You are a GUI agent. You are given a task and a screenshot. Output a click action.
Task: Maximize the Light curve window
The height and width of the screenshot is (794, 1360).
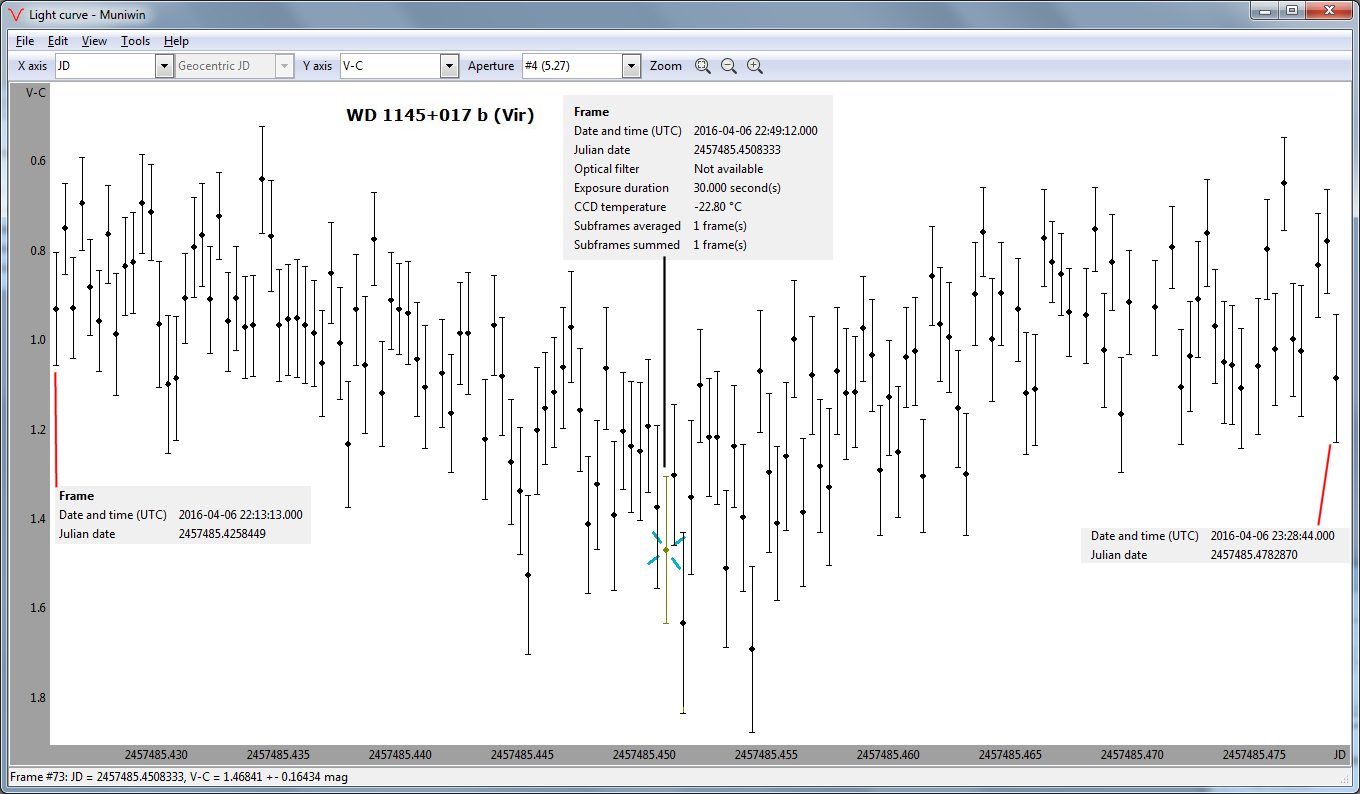coord(1291,10)
